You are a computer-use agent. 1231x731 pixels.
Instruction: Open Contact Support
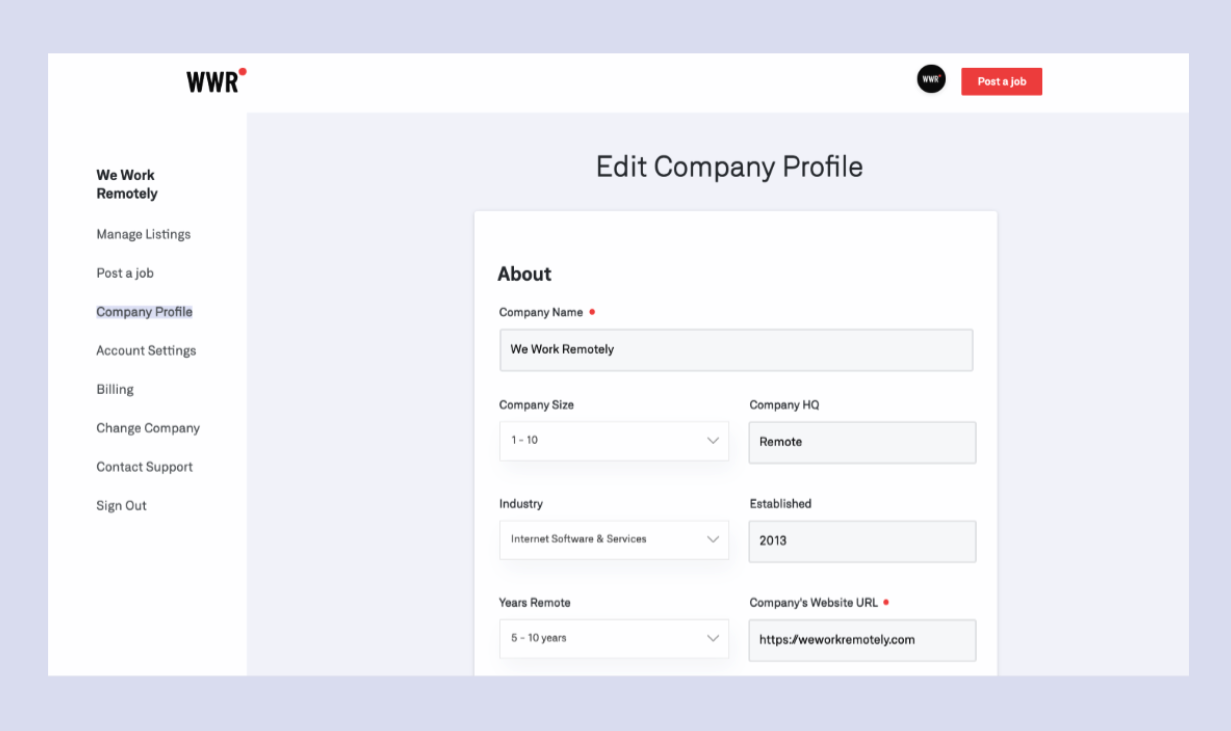(144, 466)
